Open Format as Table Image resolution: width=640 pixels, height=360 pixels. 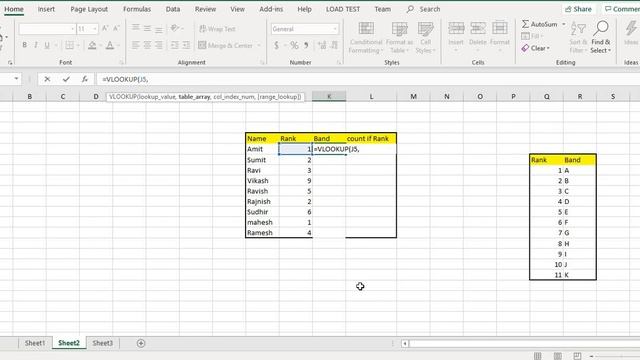[x=399, y=38]
